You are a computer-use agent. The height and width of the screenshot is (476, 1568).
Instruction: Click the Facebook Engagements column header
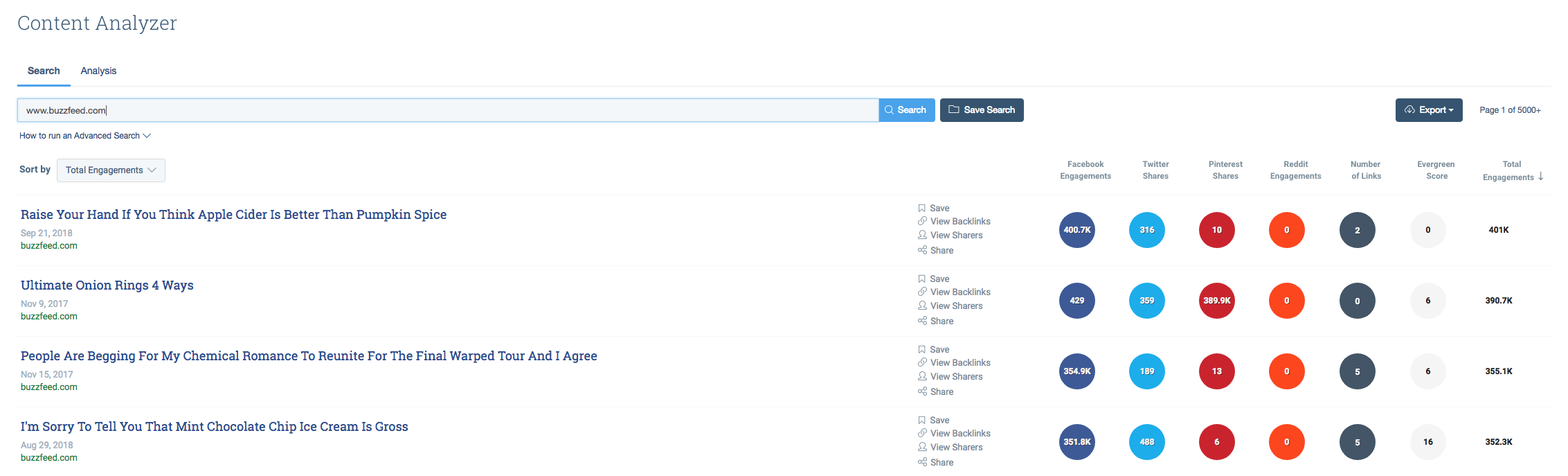pos(1085,170)
